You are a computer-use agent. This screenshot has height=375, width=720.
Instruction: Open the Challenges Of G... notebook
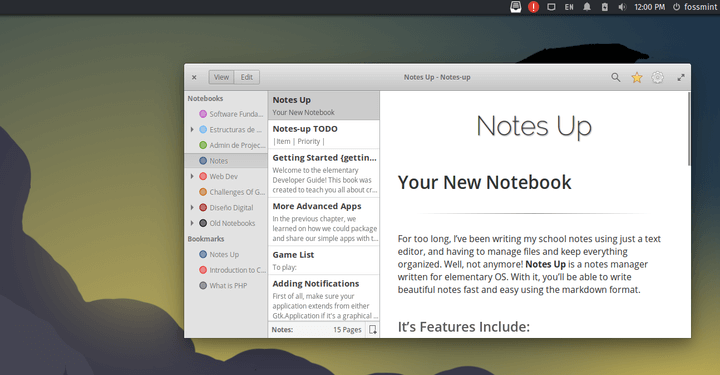click(x=226, y=192)
